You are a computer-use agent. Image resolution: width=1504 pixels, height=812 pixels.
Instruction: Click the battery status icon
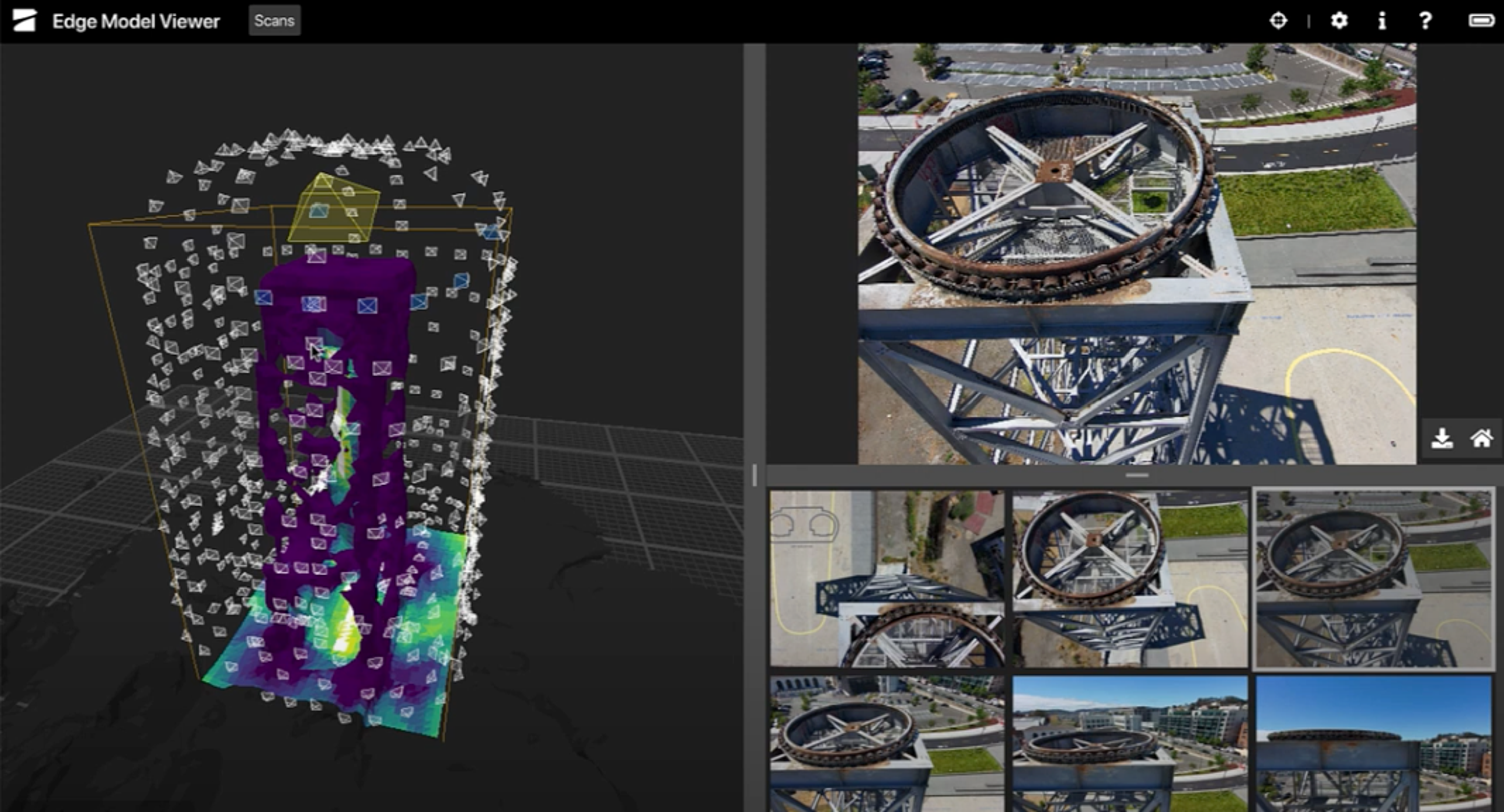[1483, 21]
